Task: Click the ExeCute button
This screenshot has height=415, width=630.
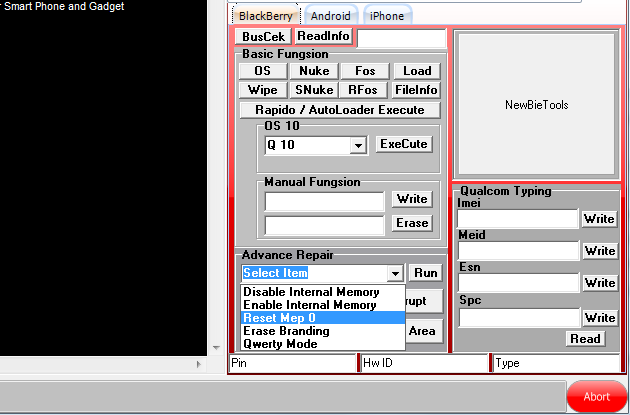Action: [404, 144]
